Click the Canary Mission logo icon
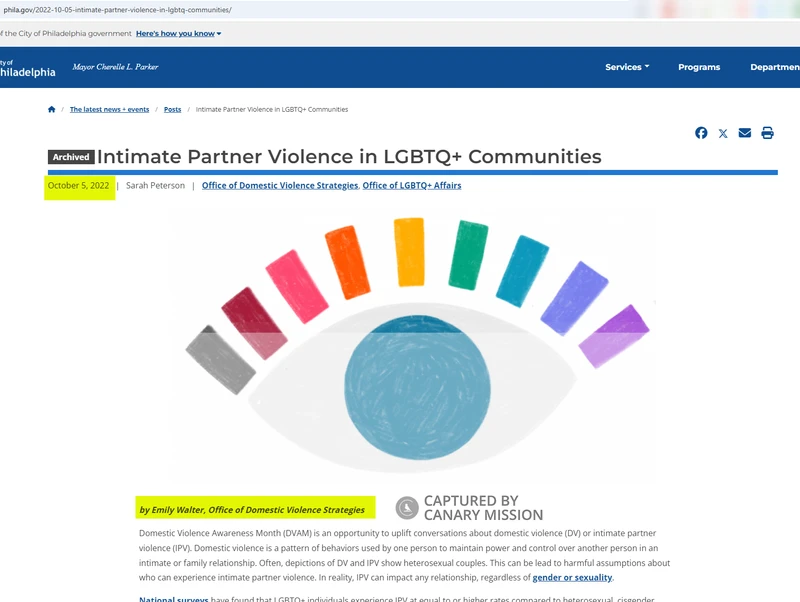The height and width of the screenshot is (602, 800). 406,508
